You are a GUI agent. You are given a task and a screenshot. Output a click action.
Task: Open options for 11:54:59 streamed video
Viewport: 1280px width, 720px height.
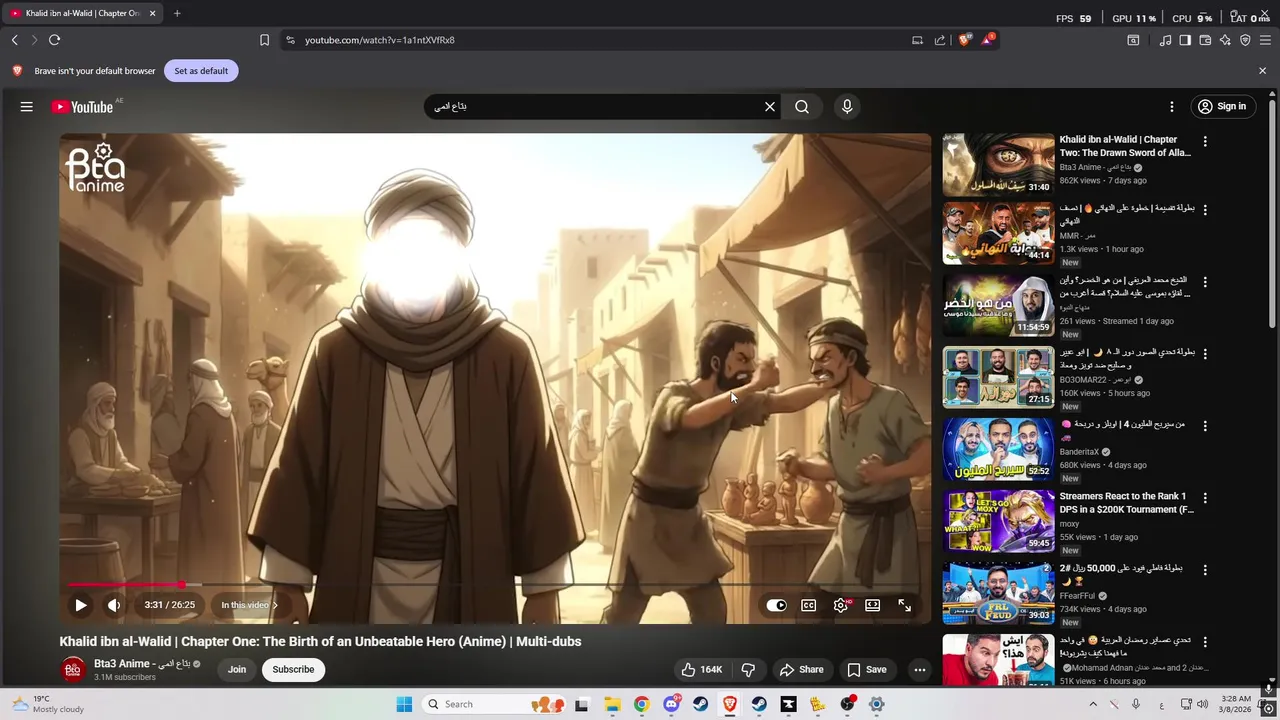(1205, 282)
